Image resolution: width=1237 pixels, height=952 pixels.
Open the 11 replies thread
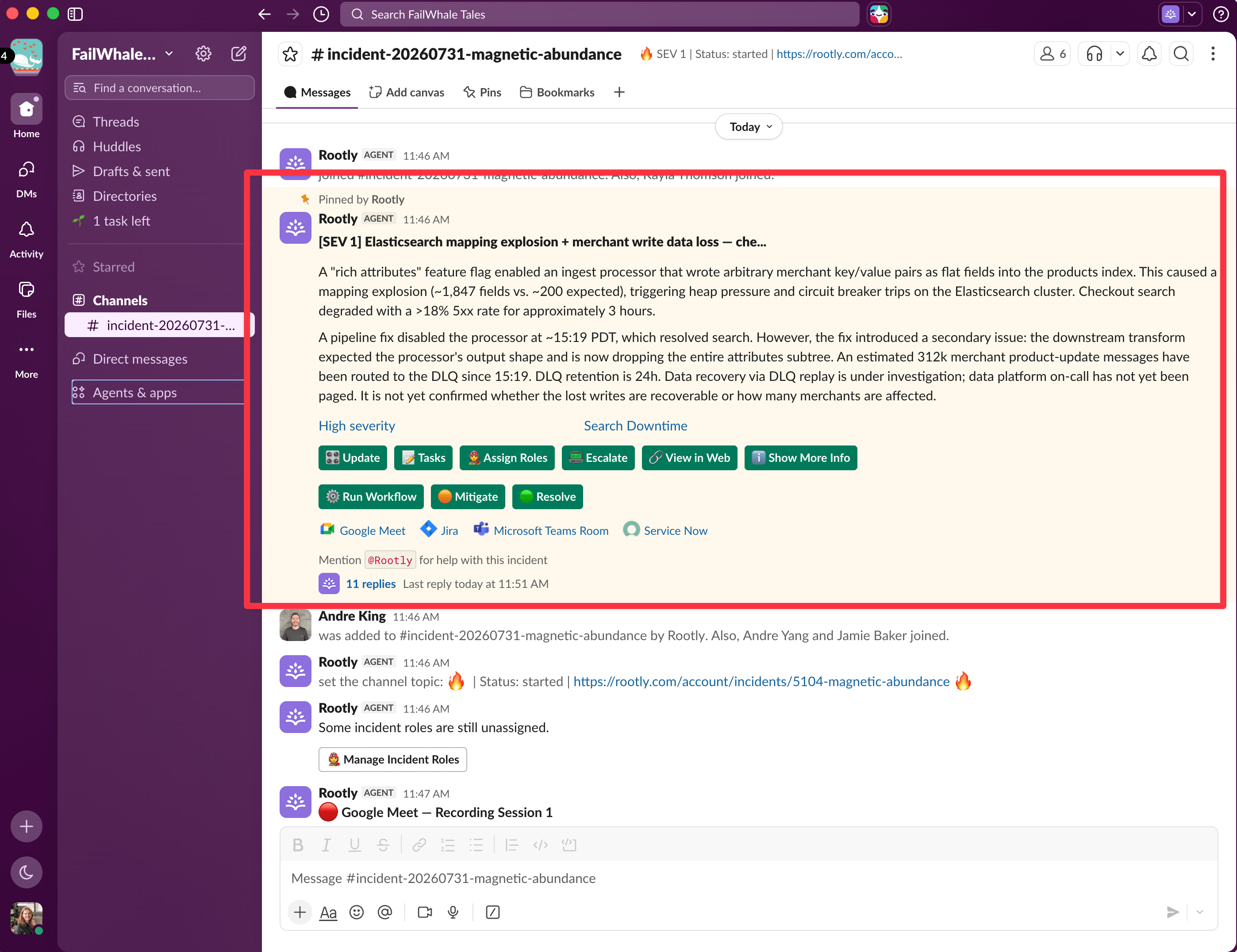pyautogui.click(x=370, y=584)
